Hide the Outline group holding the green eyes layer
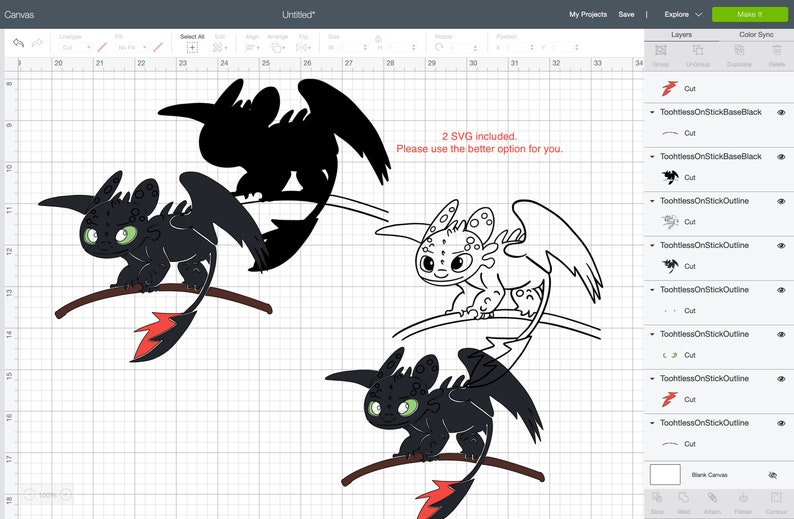Image resolution: width=794 pixels, height=519 pixels. click(x=781, y=335)
